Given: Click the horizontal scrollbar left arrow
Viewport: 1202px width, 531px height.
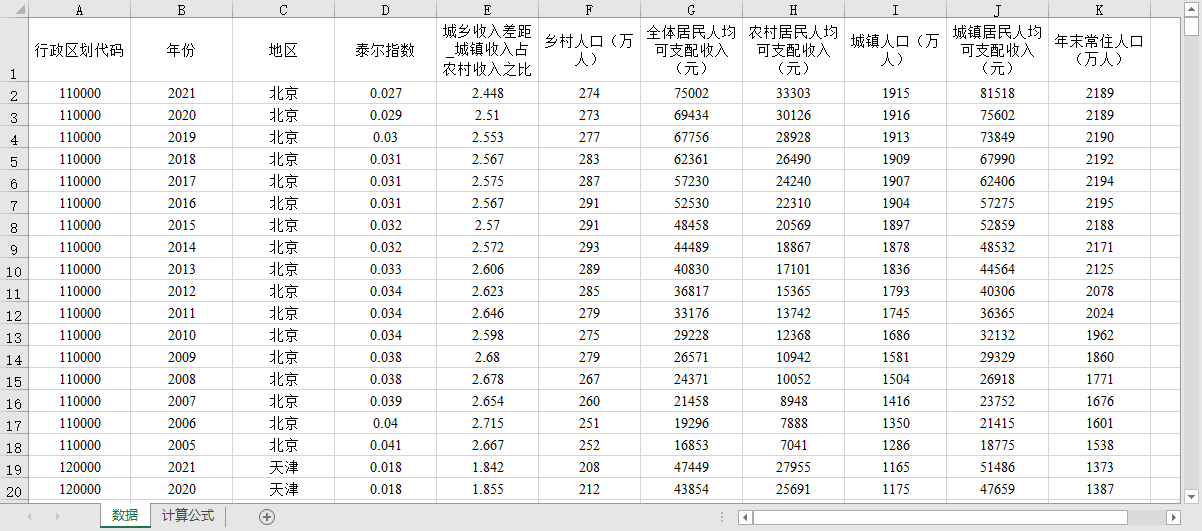Looking at the screenshot, I should (x=745, y=517).
